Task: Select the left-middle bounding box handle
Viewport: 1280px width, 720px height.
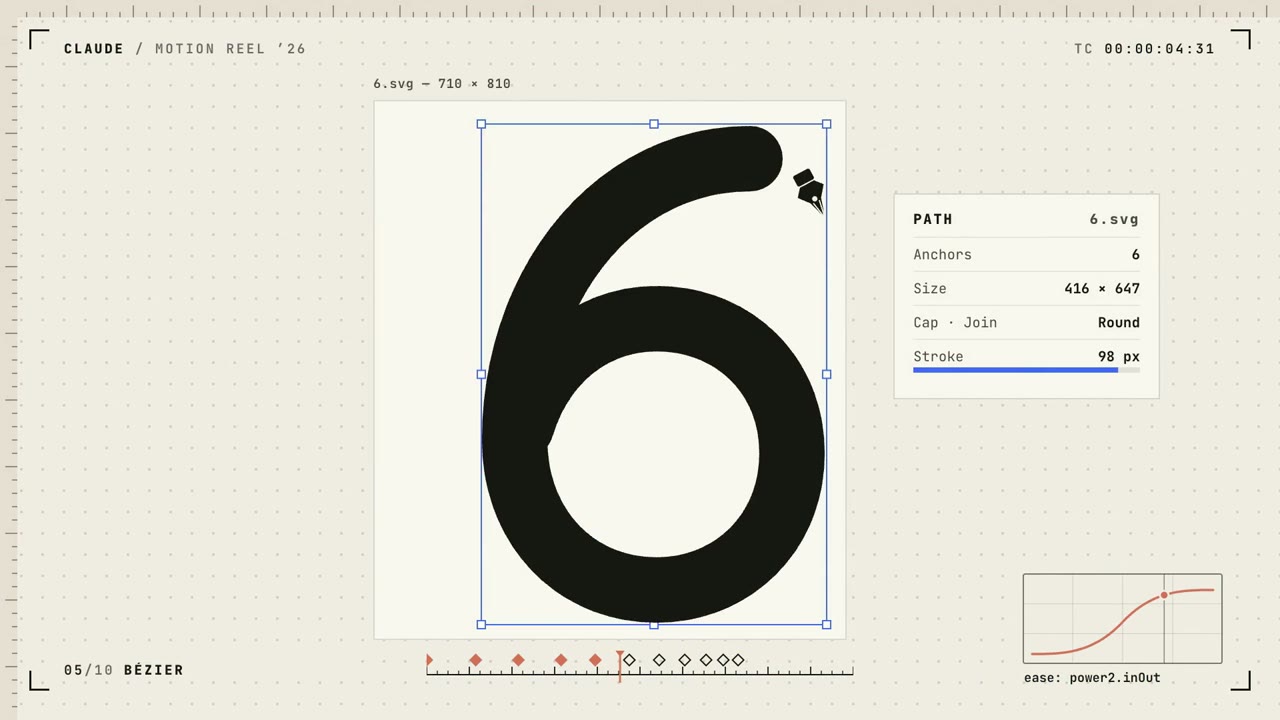Action: 481,374
